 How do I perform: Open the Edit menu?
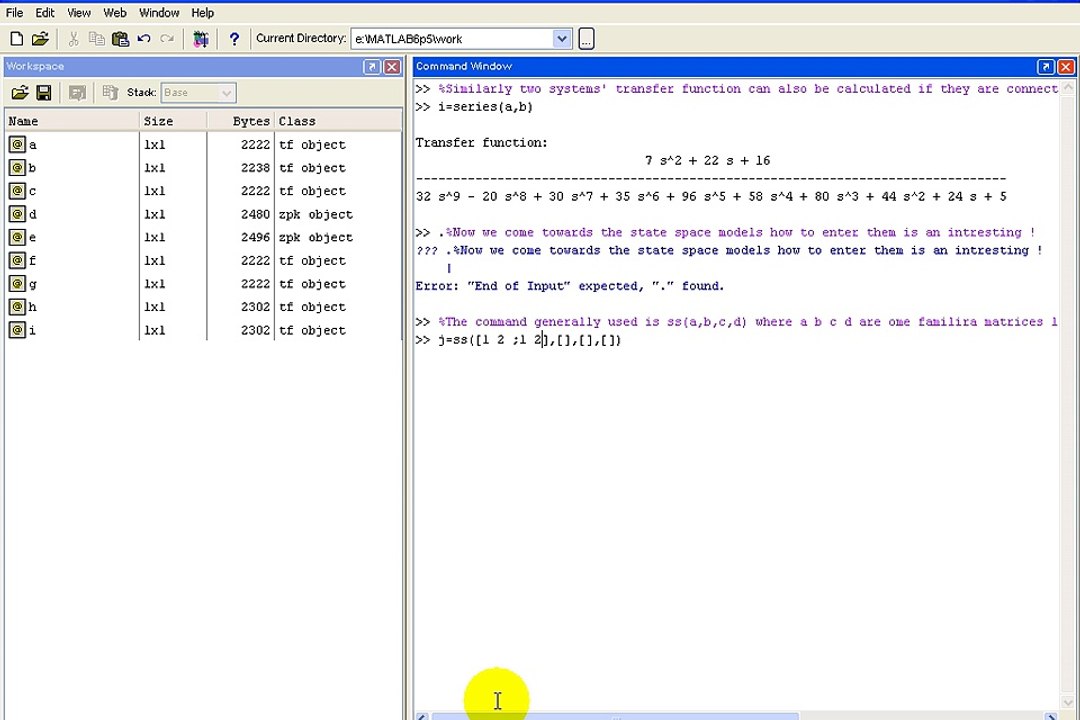click(x=45, y=12)
